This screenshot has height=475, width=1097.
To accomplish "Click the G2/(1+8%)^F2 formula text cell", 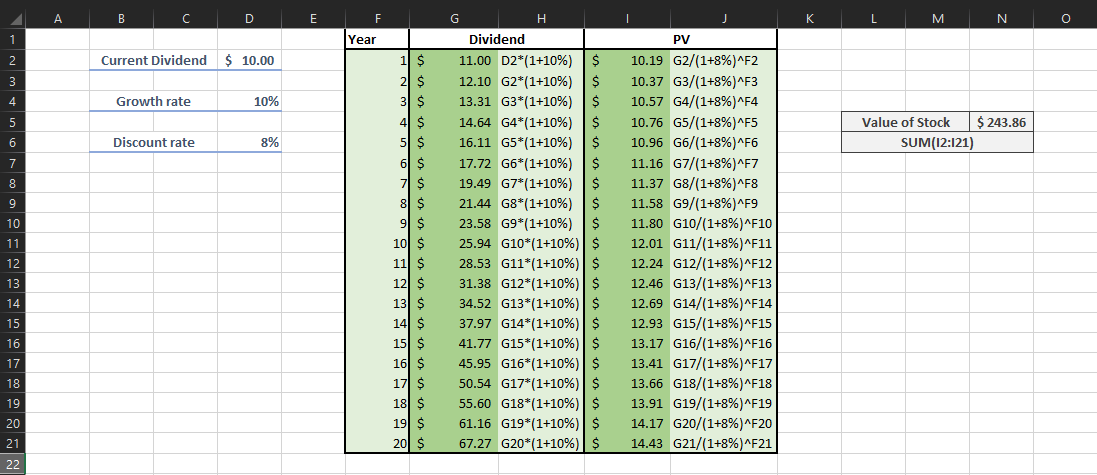I will (722, 60).
